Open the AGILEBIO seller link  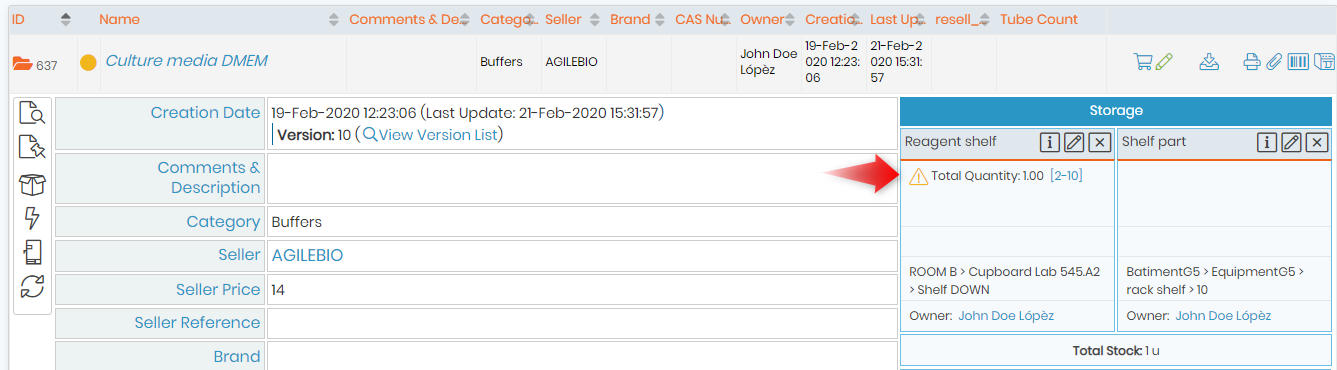[x=307, y=256]
